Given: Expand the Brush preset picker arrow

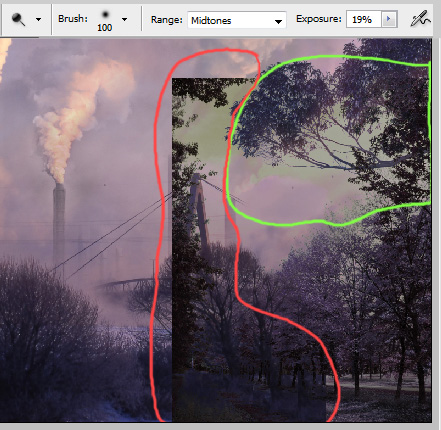Looking at the screenshot, I should tap(124, 19).
